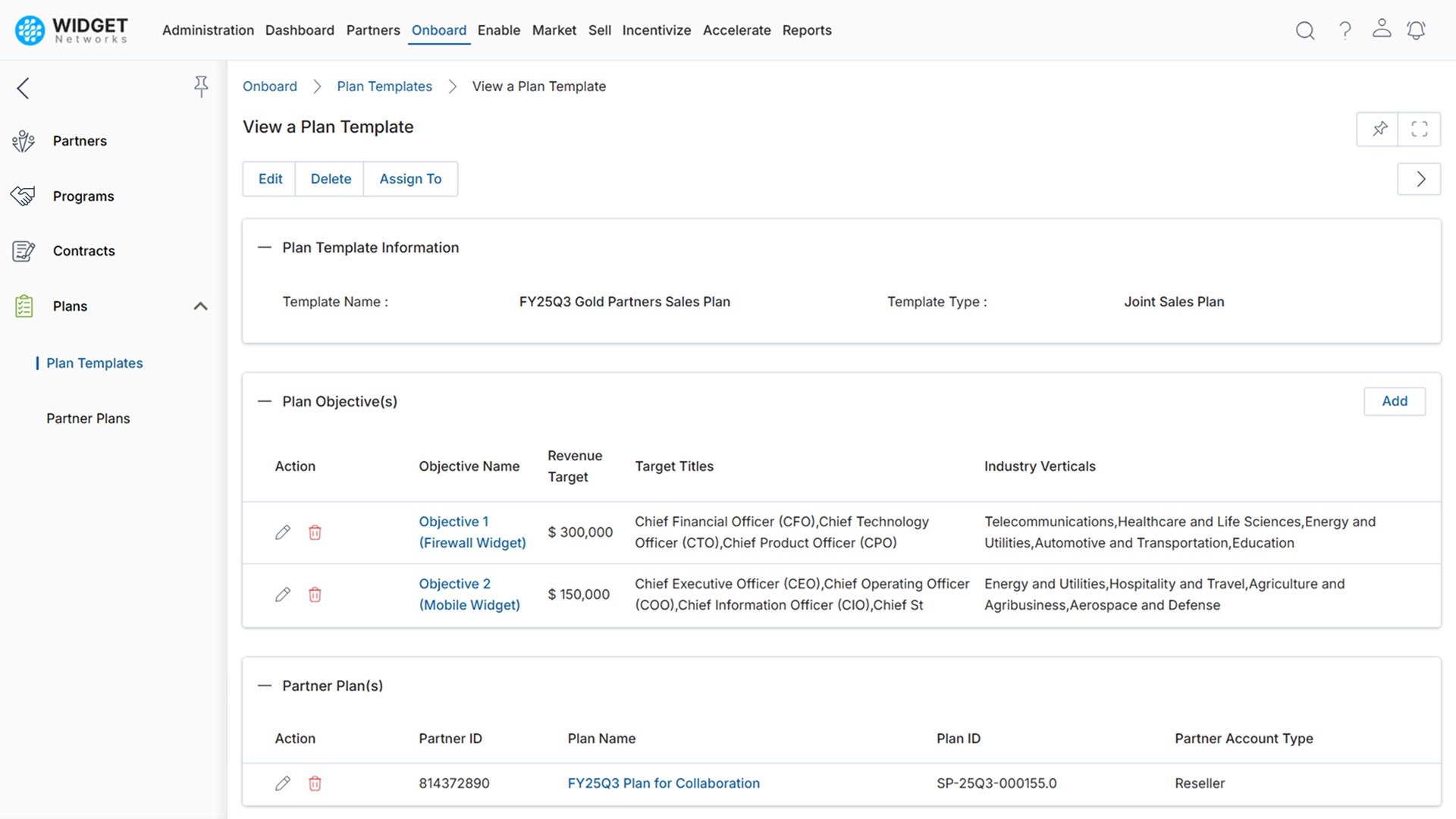Collapse the Partner Plan(s) section
This screenshot has width=1456, height=819.
tap(264, 686)
